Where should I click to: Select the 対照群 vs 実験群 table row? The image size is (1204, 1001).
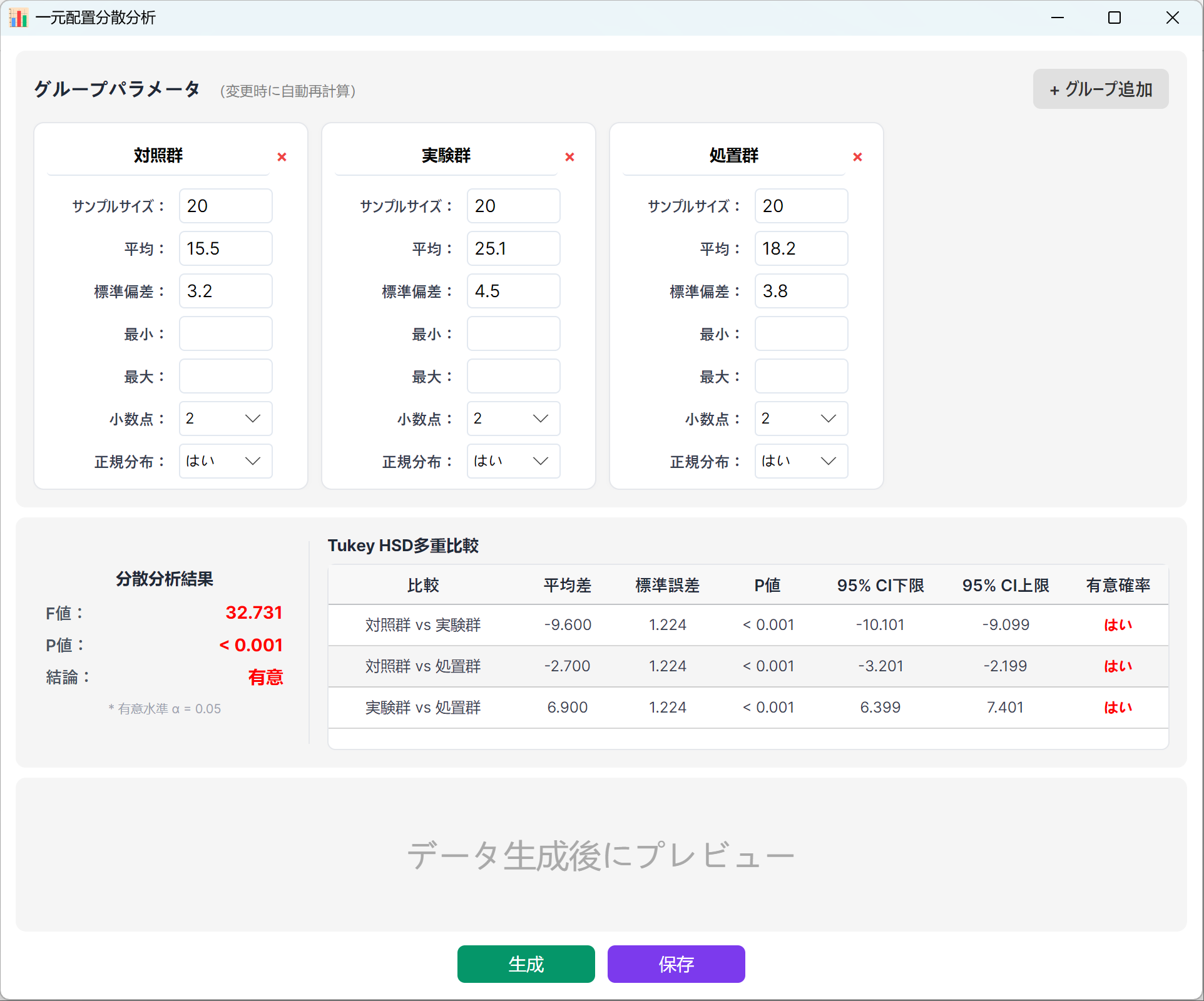pyautogui.click(x=748, y=625)
